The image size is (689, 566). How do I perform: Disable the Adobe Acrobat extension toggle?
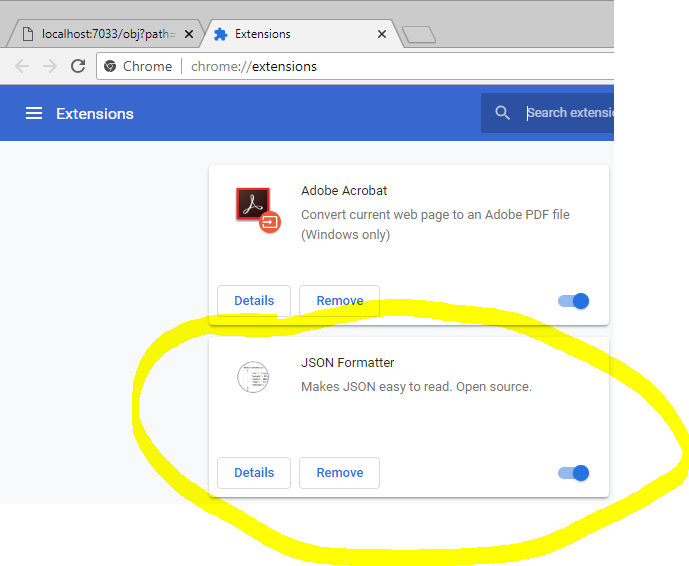573,301
